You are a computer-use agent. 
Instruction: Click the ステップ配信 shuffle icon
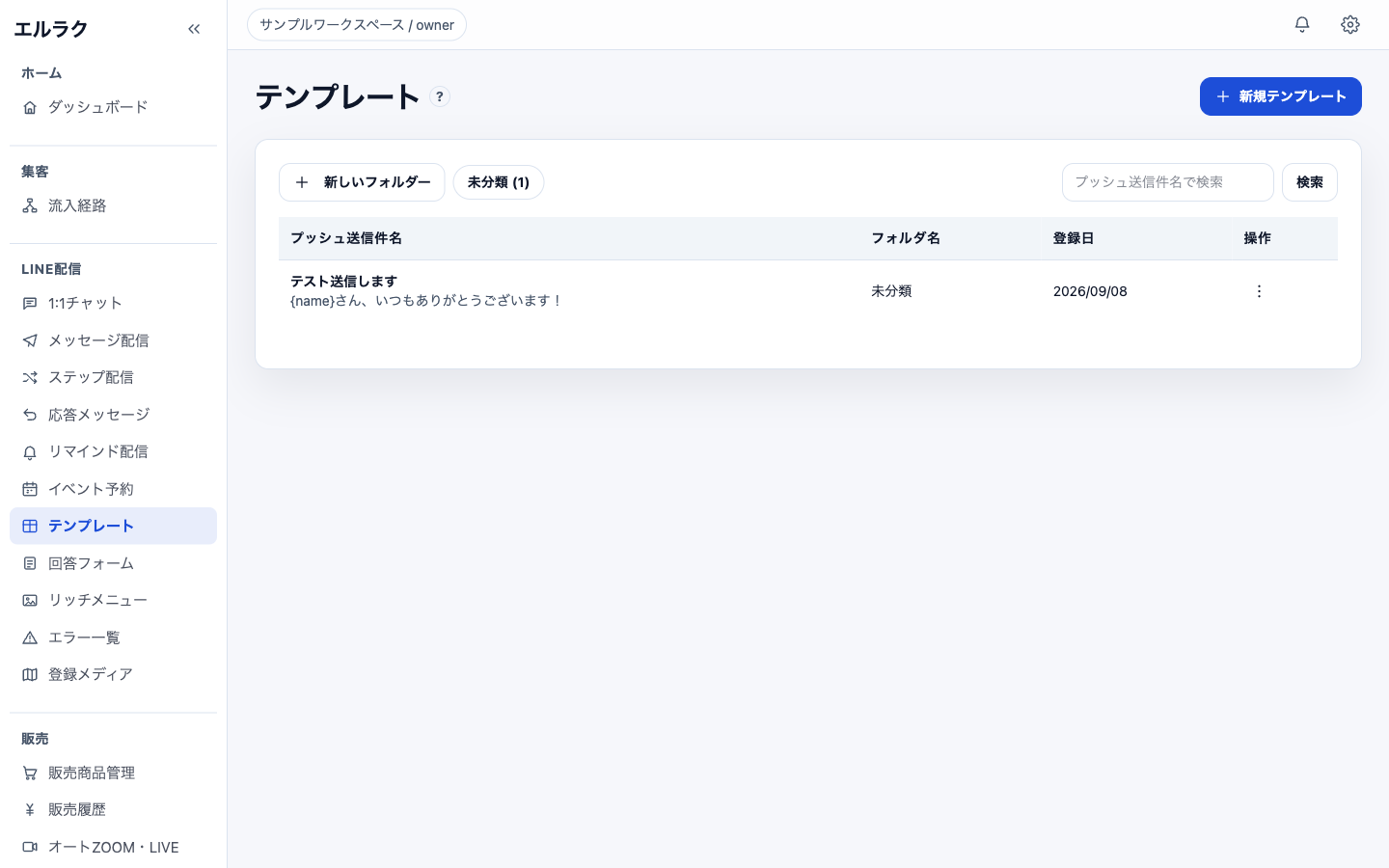tap(30, 377)
